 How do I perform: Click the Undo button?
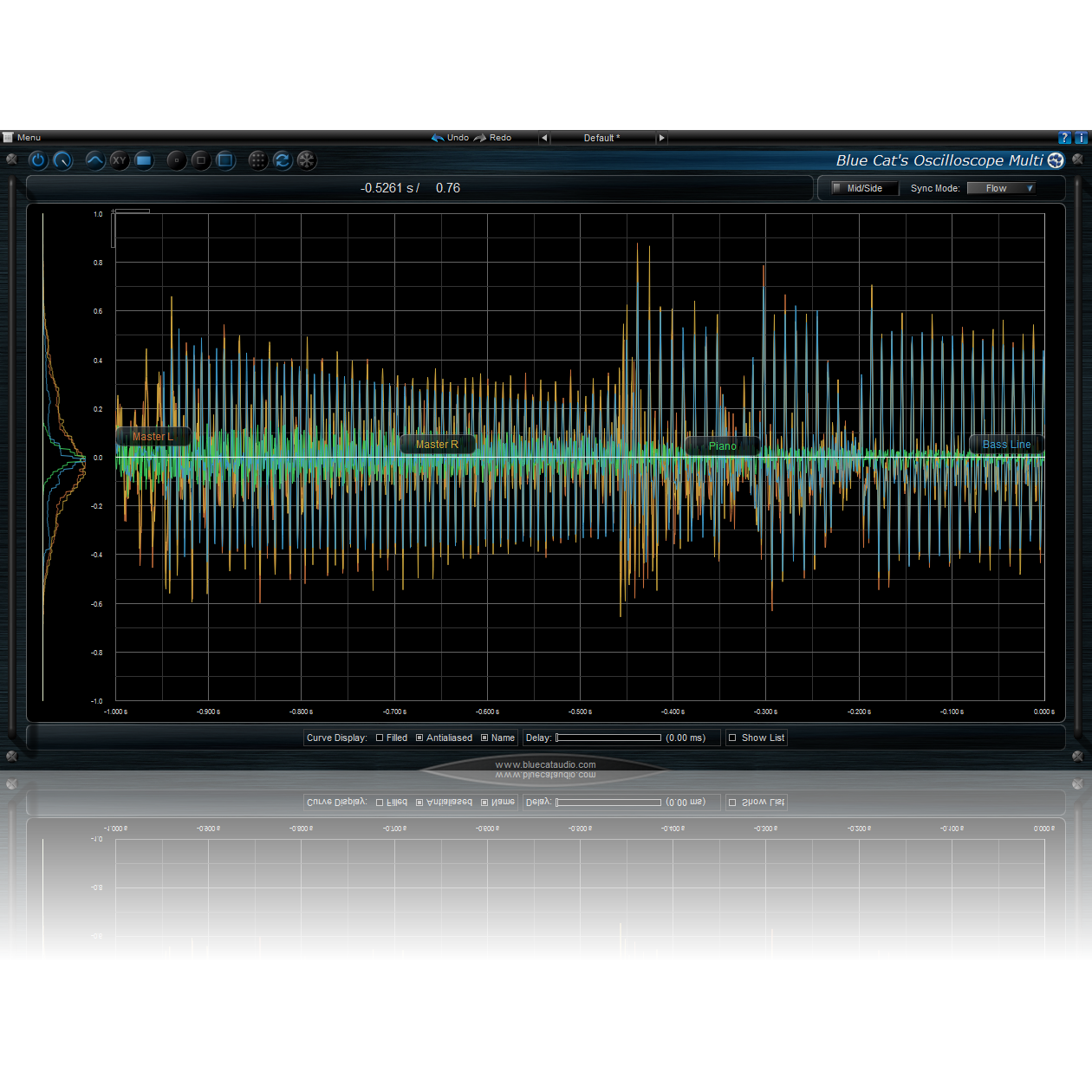point(452,137)
